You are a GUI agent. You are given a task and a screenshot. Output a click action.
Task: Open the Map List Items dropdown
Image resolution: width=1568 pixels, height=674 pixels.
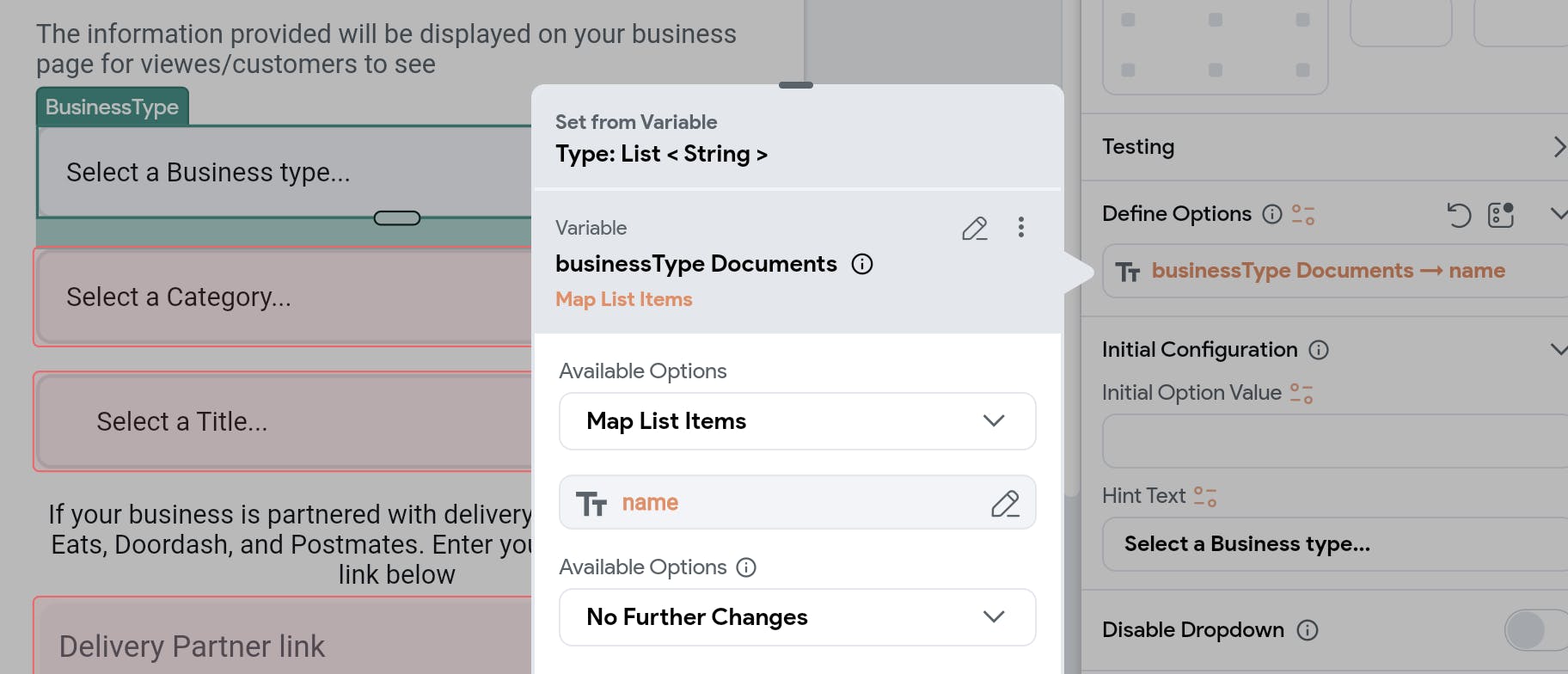tap(797, 421)
